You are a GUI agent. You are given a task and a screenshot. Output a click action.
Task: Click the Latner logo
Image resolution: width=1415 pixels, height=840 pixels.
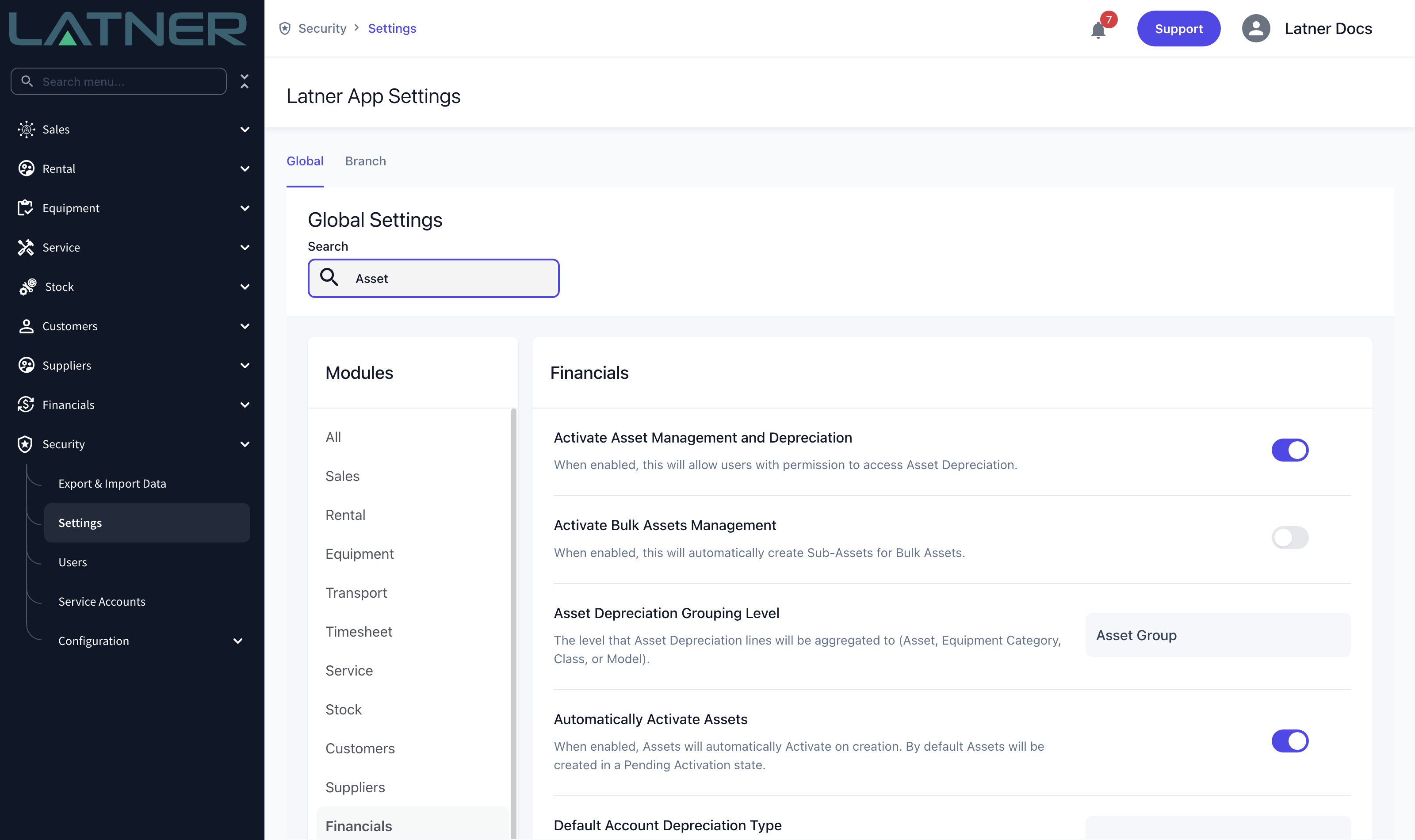click(128, 28)
